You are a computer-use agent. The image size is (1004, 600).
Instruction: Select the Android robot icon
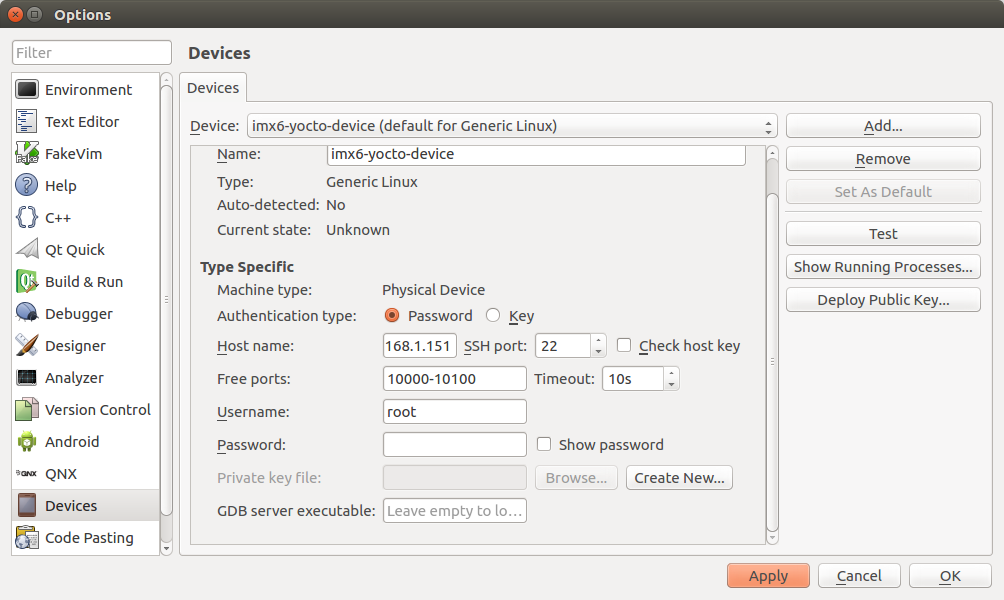coord(27,442)
